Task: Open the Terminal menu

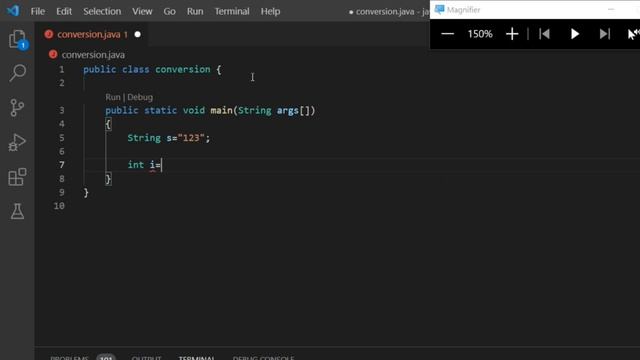Action: tap(232, 11)
